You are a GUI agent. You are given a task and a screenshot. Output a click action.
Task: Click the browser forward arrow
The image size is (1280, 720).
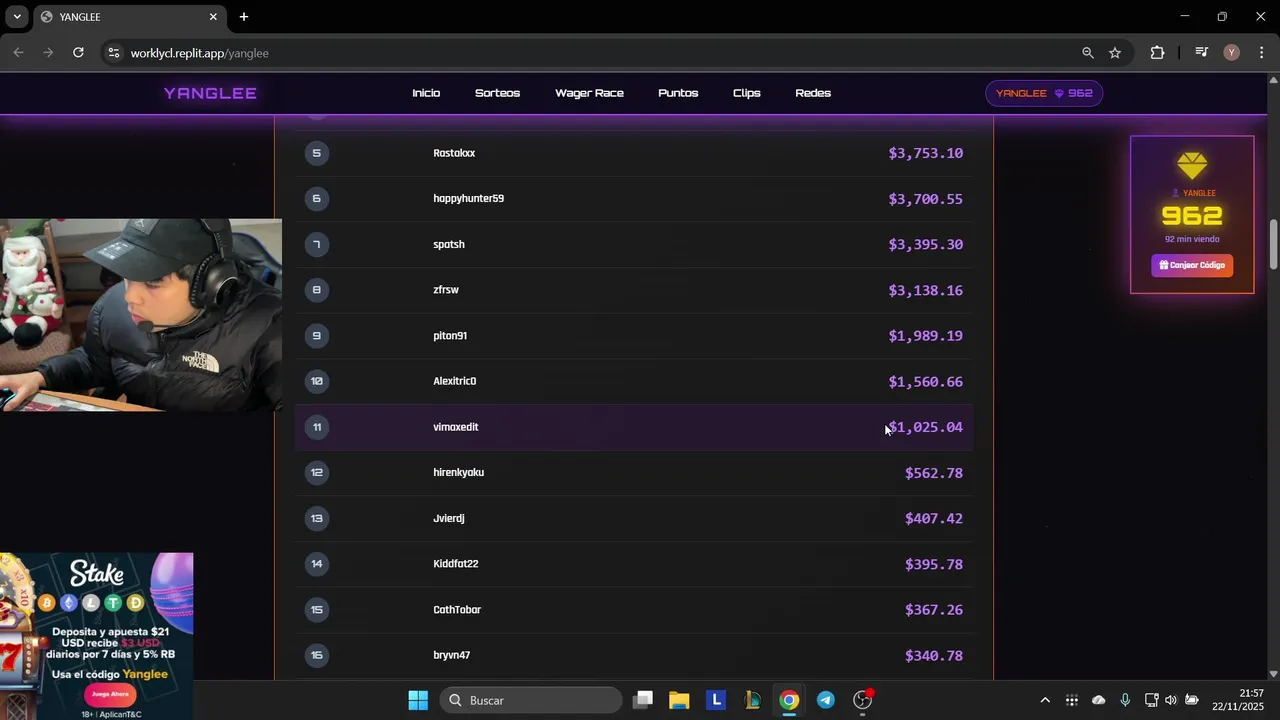click(x=48, y=53)
